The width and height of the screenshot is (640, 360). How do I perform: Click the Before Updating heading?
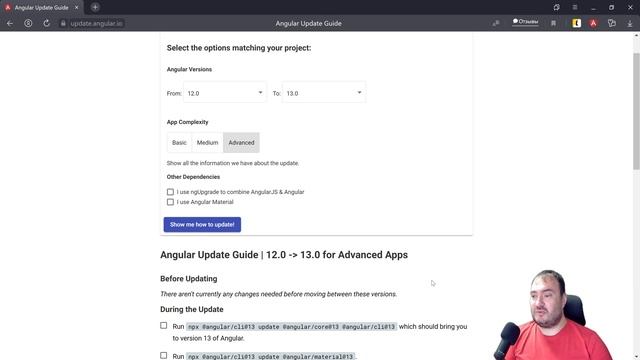click(x=189, y=279)
